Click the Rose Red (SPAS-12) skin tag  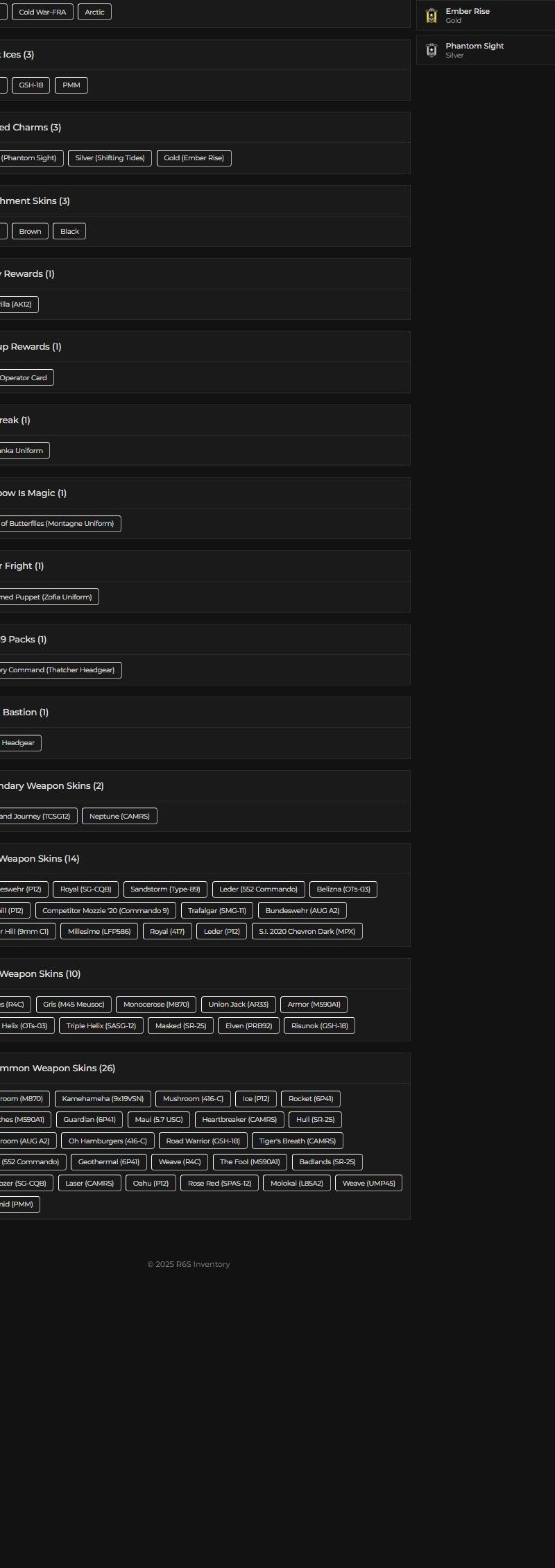[220, 1183]
